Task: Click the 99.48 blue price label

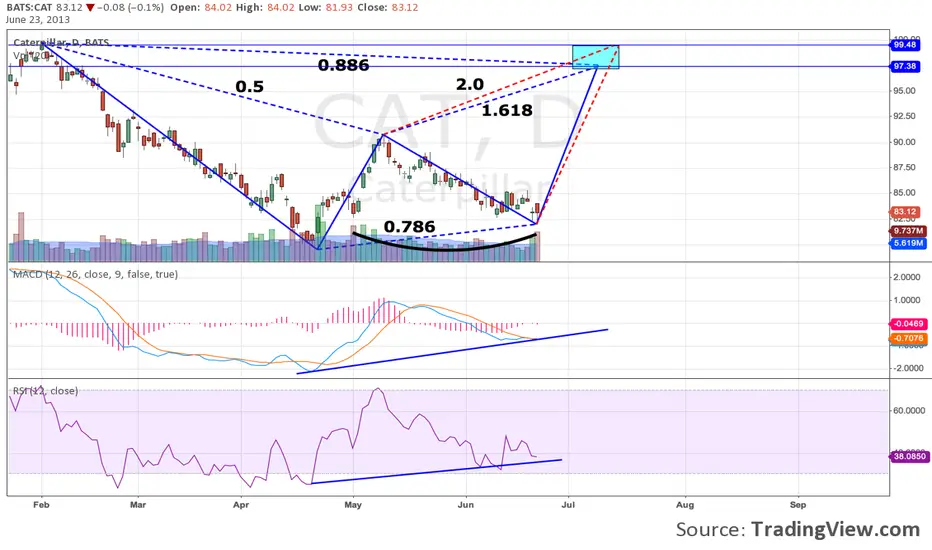Action: pyautogui.click(x=904, y=45)
